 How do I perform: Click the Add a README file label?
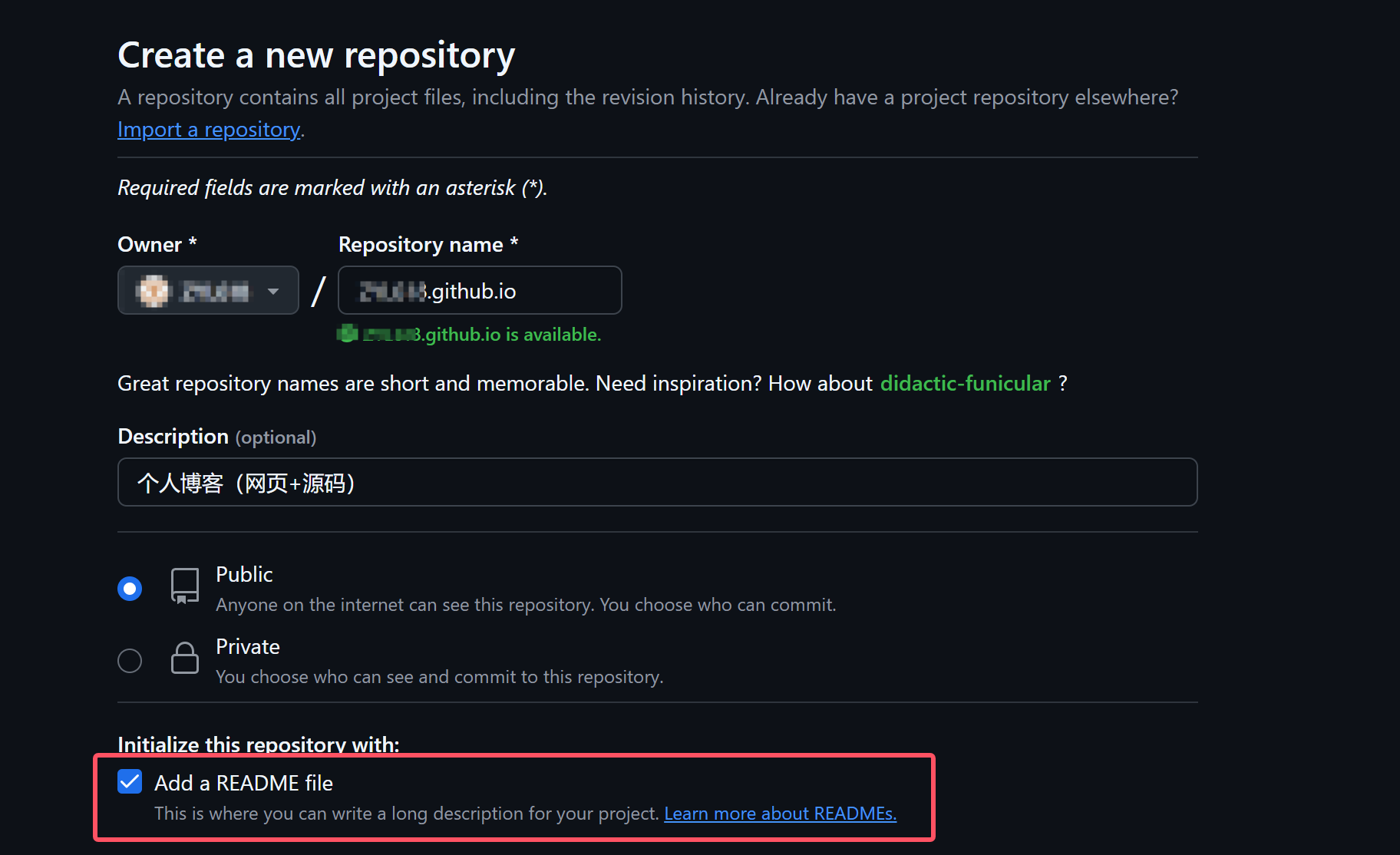[x=243, y=783]
